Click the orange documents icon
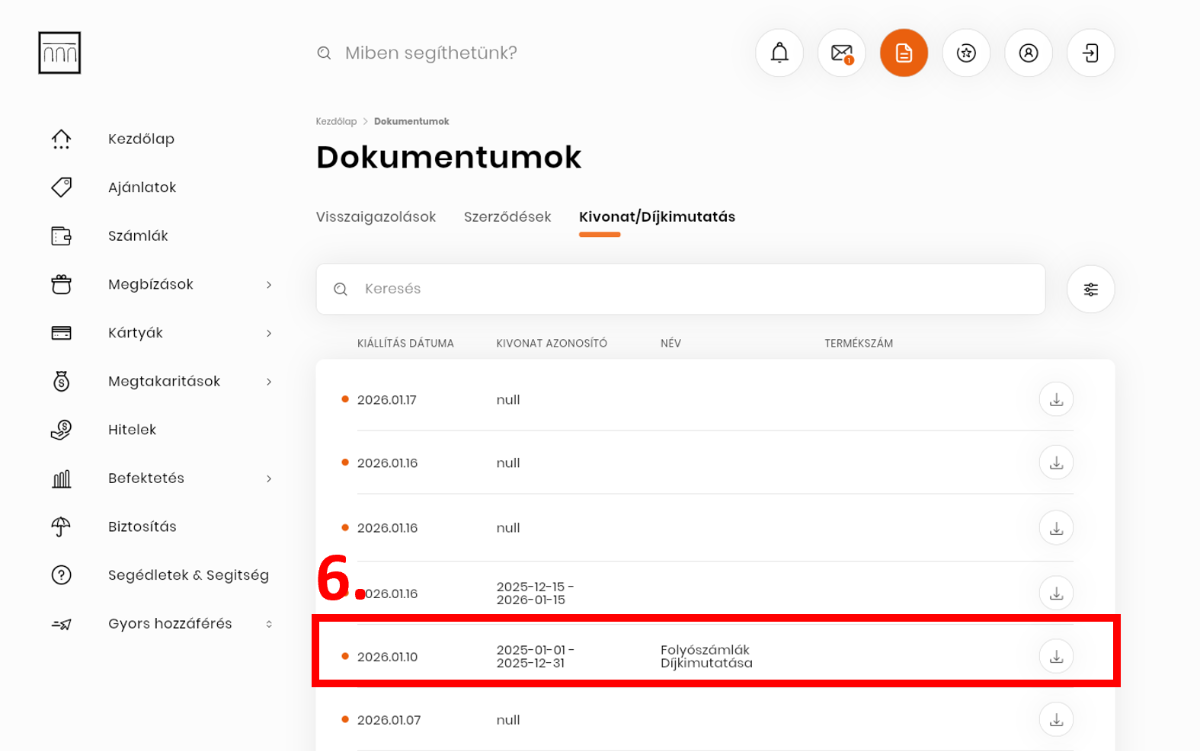The height and width of the screenshot is (751, 1200). 904,53
